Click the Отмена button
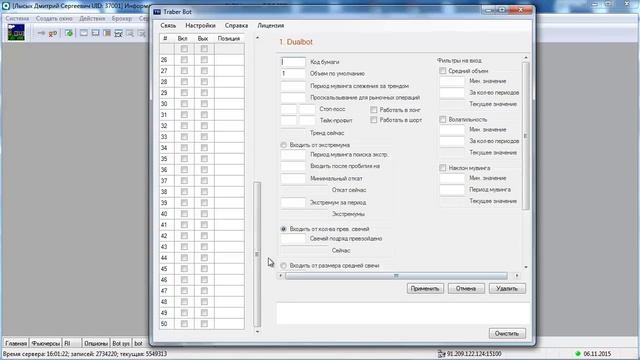 (466, 289)
